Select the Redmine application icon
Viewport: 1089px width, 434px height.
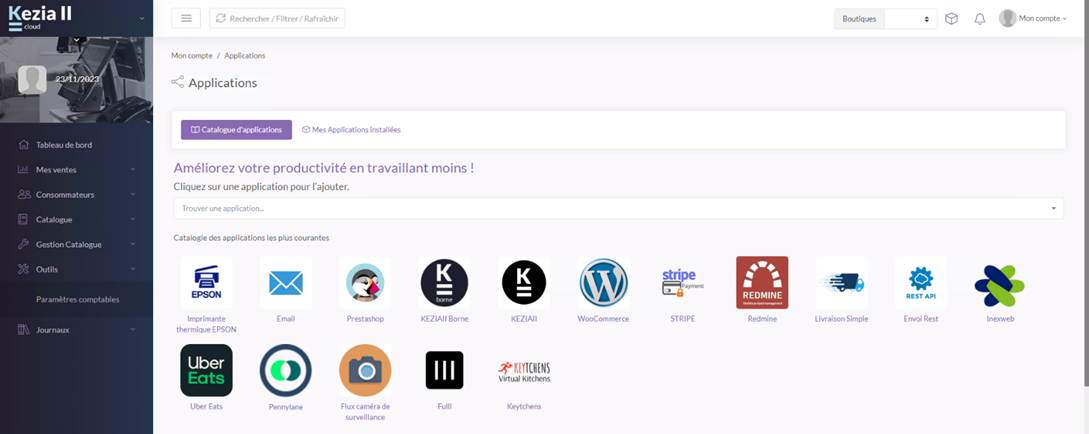[x=762, y=283]
